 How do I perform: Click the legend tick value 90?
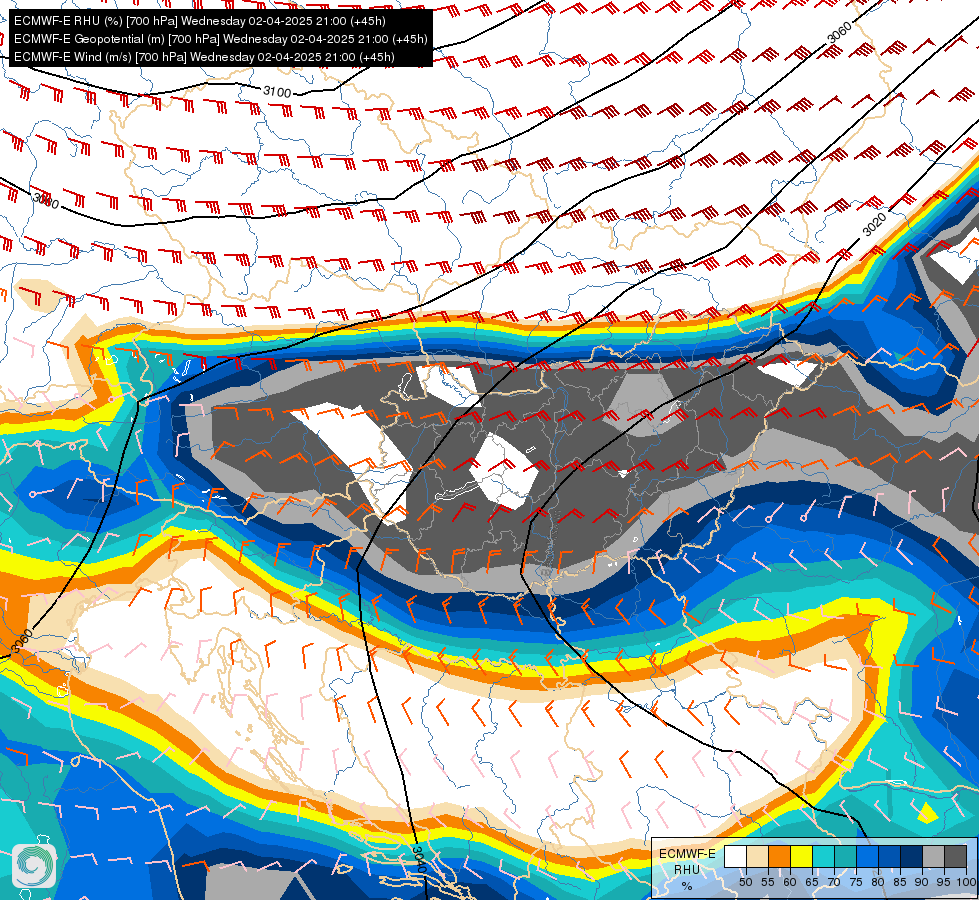pyautogui.click(x=922, y=882)
